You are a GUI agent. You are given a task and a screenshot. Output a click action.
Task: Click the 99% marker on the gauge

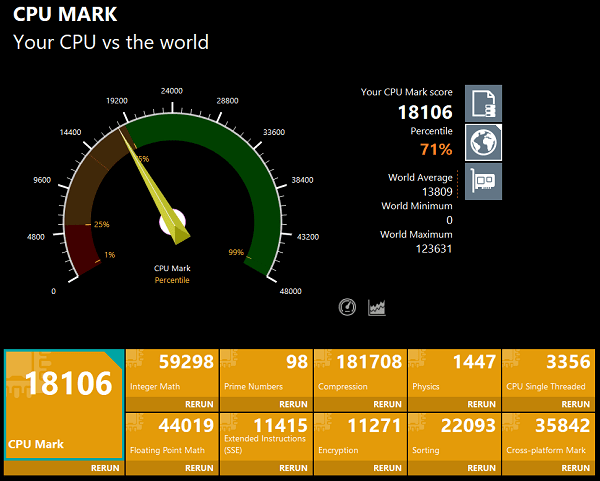[236, 252]
